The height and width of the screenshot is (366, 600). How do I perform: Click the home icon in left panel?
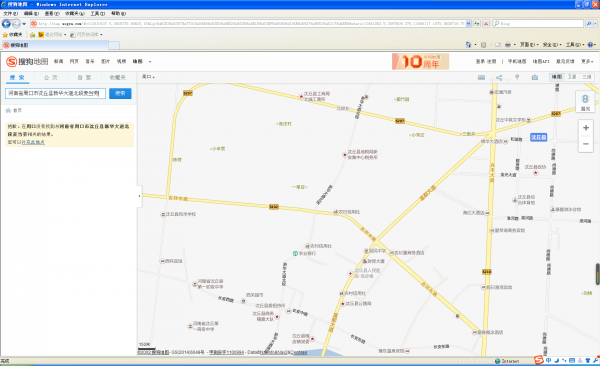[x=8, y=110]
